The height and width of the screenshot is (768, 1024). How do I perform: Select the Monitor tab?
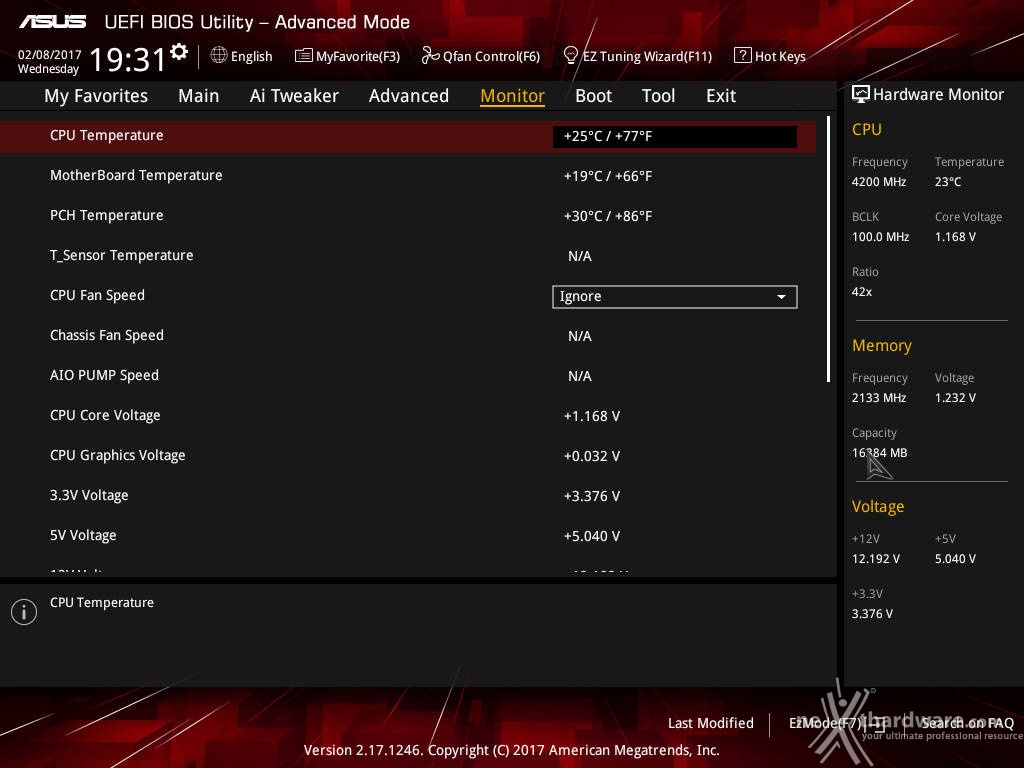click(512, 96)
